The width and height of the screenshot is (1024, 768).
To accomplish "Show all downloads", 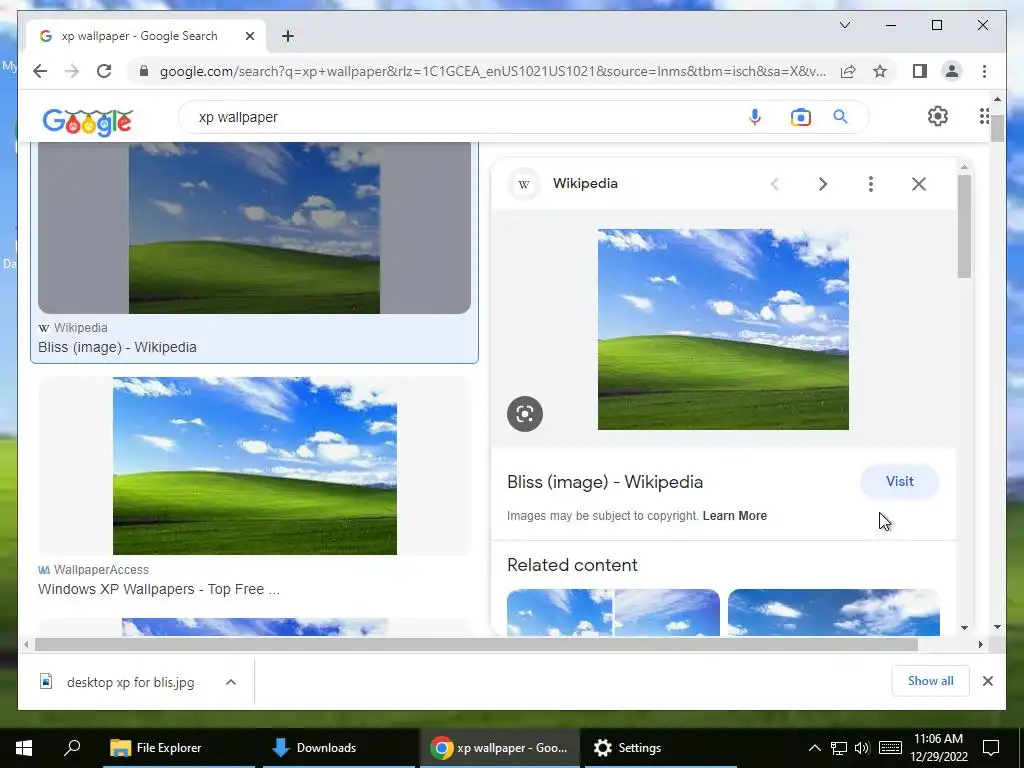I will (930, 681).
